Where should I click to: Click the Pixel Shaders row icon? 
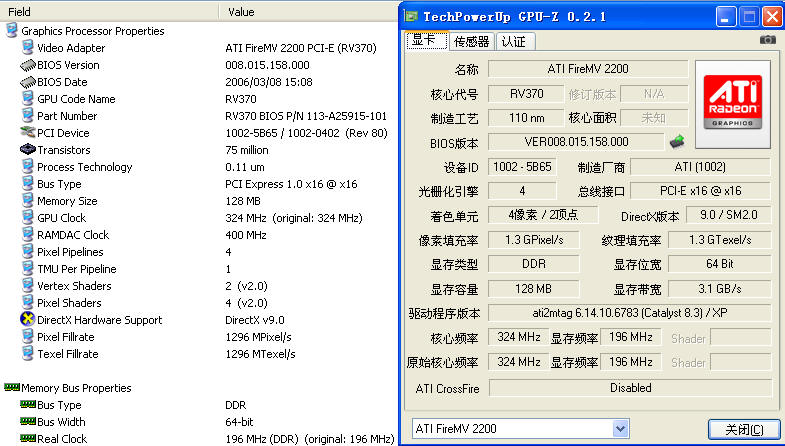pyautogui.click(x=28, y=303)
